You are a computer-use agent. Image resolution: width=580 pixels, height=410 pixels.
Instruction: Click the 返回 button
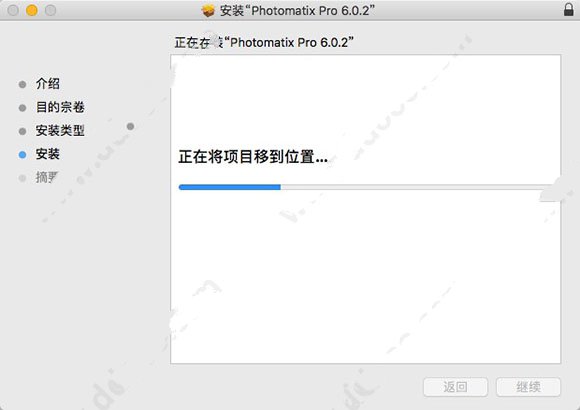click(455, 387)
